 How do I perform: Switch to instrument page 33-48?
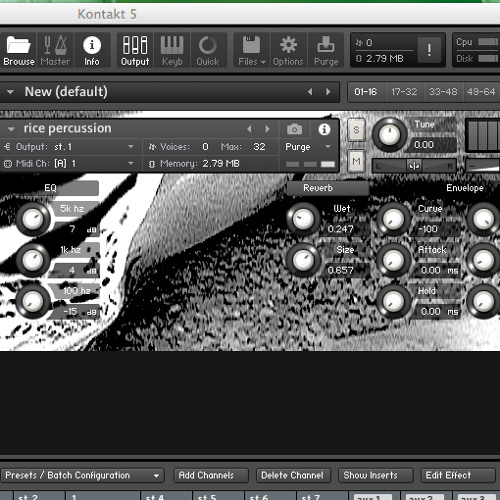[x=443, y=92]
